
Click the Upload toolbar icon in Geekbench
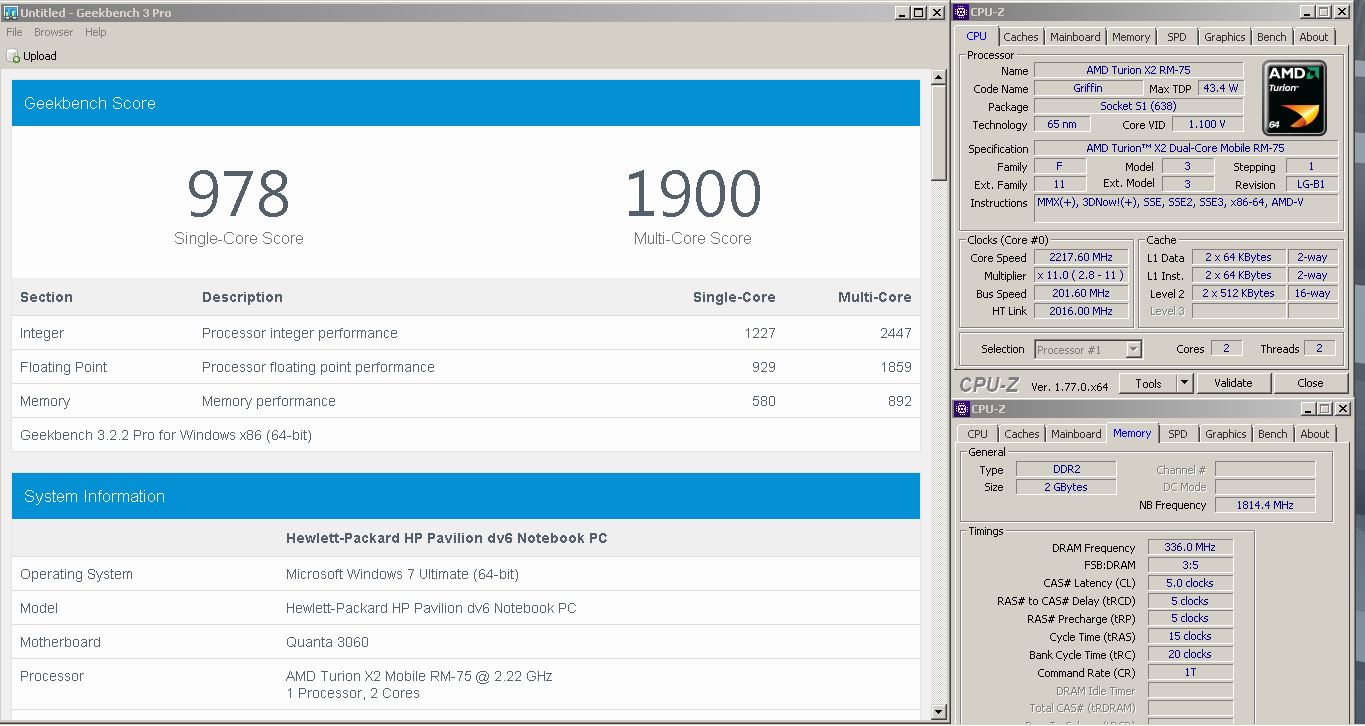[x=13, y=56]
